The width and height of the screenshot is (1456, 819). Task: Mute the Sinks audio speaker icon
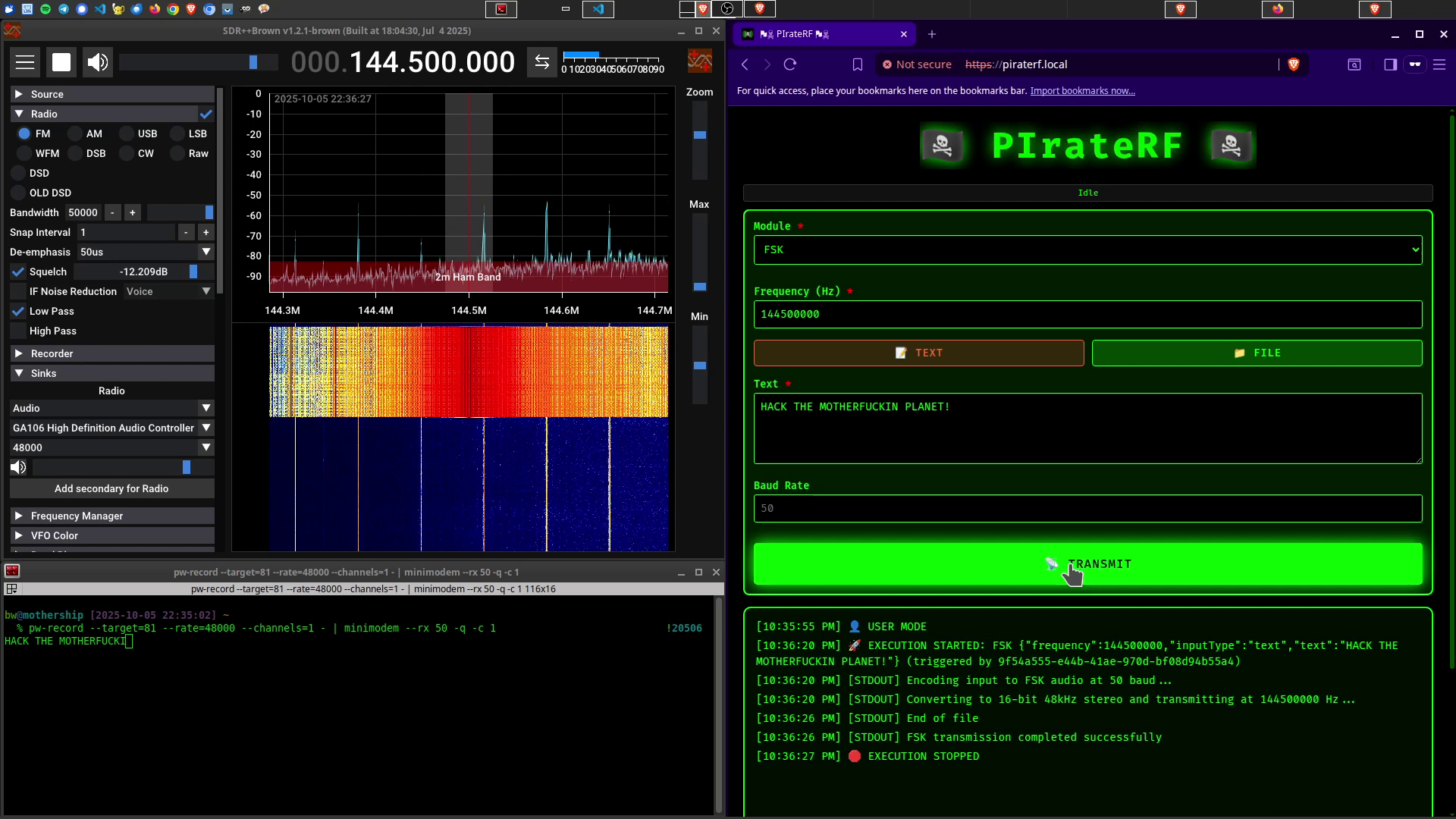(x=18, y=467)
